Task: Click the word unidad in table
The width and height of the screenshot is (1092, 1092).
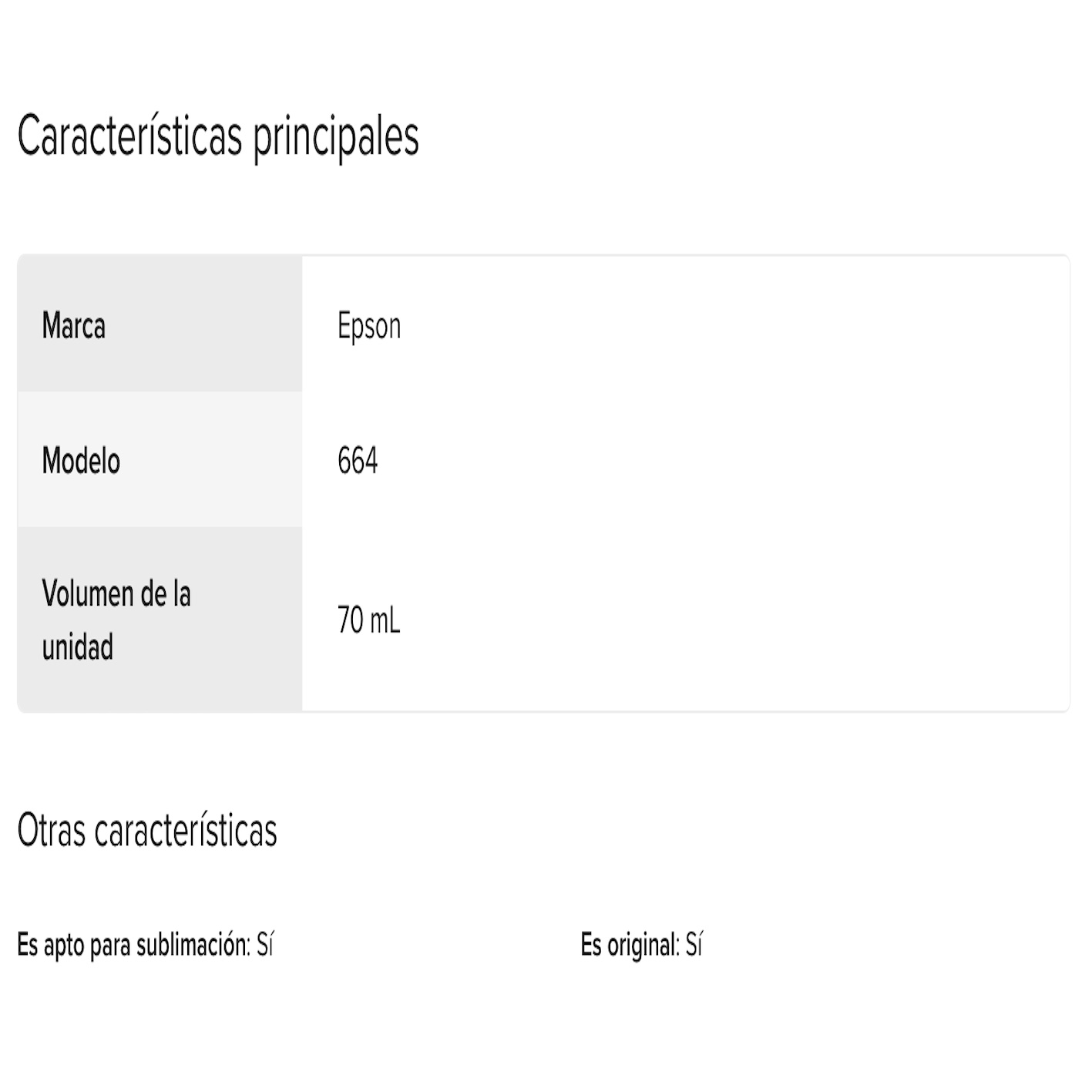Action: [77, 647]
